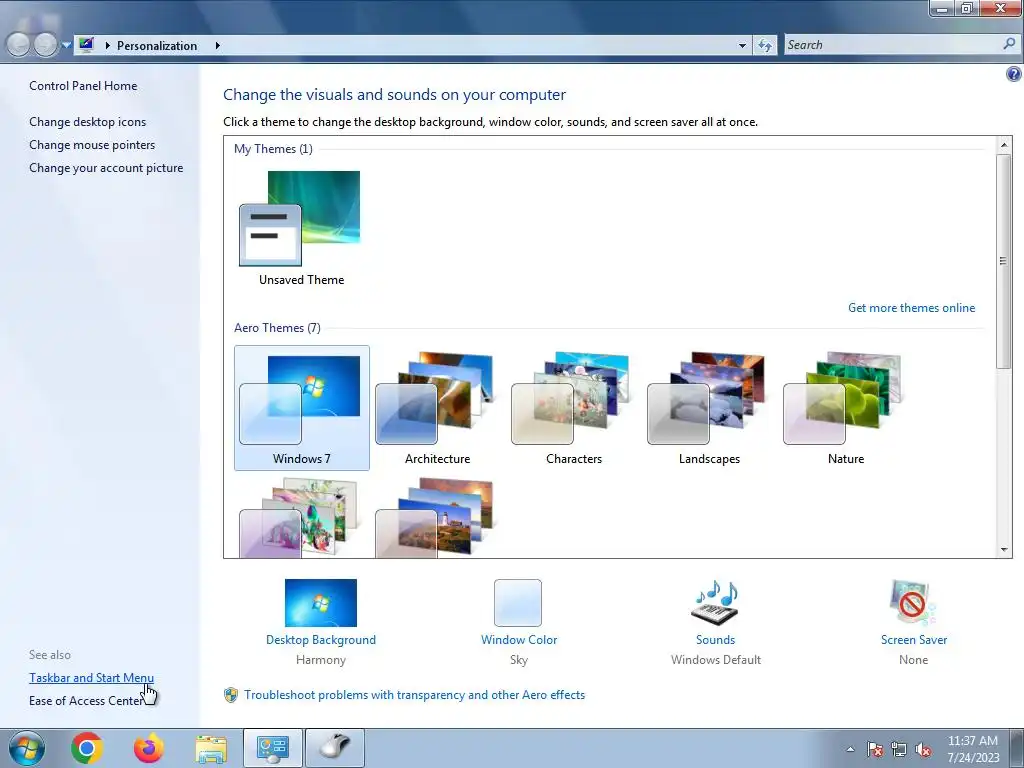The image size is (1024, 768).
Task: Click the Personalization breadcrumb
Action: click(157, 46)
